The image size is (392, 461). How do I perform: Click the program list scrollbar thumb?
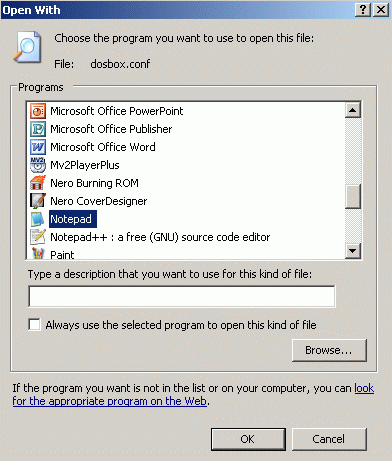353,196
